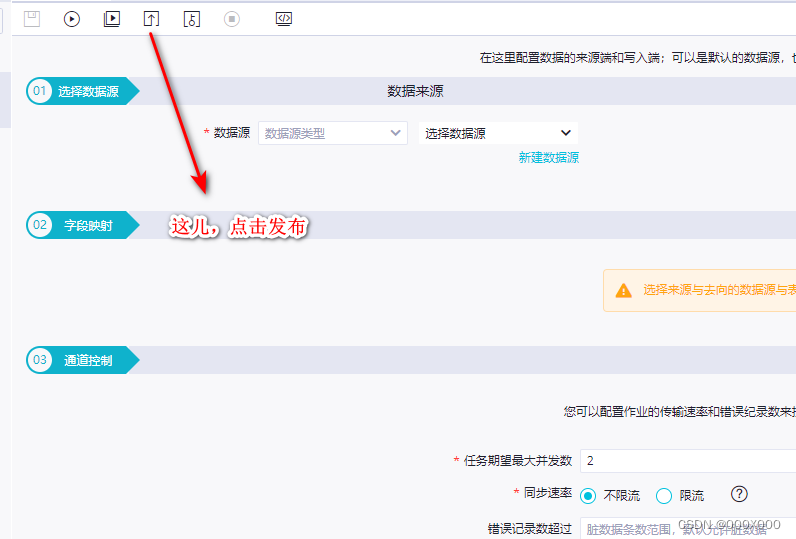Click the 错误记录数超过 input field
796x539 pixels.
688,529
